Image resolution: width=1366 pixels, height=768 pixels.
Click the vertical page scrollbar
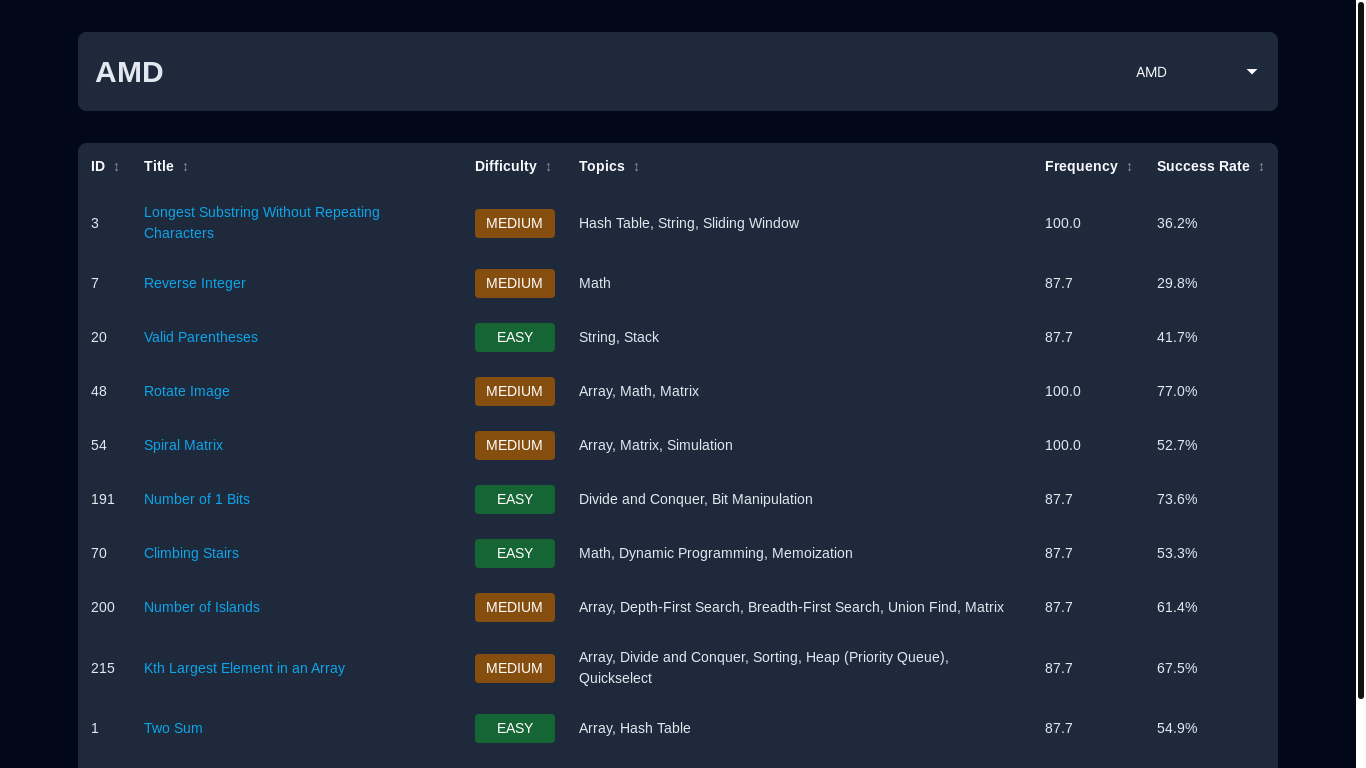tap(1360, 350)
